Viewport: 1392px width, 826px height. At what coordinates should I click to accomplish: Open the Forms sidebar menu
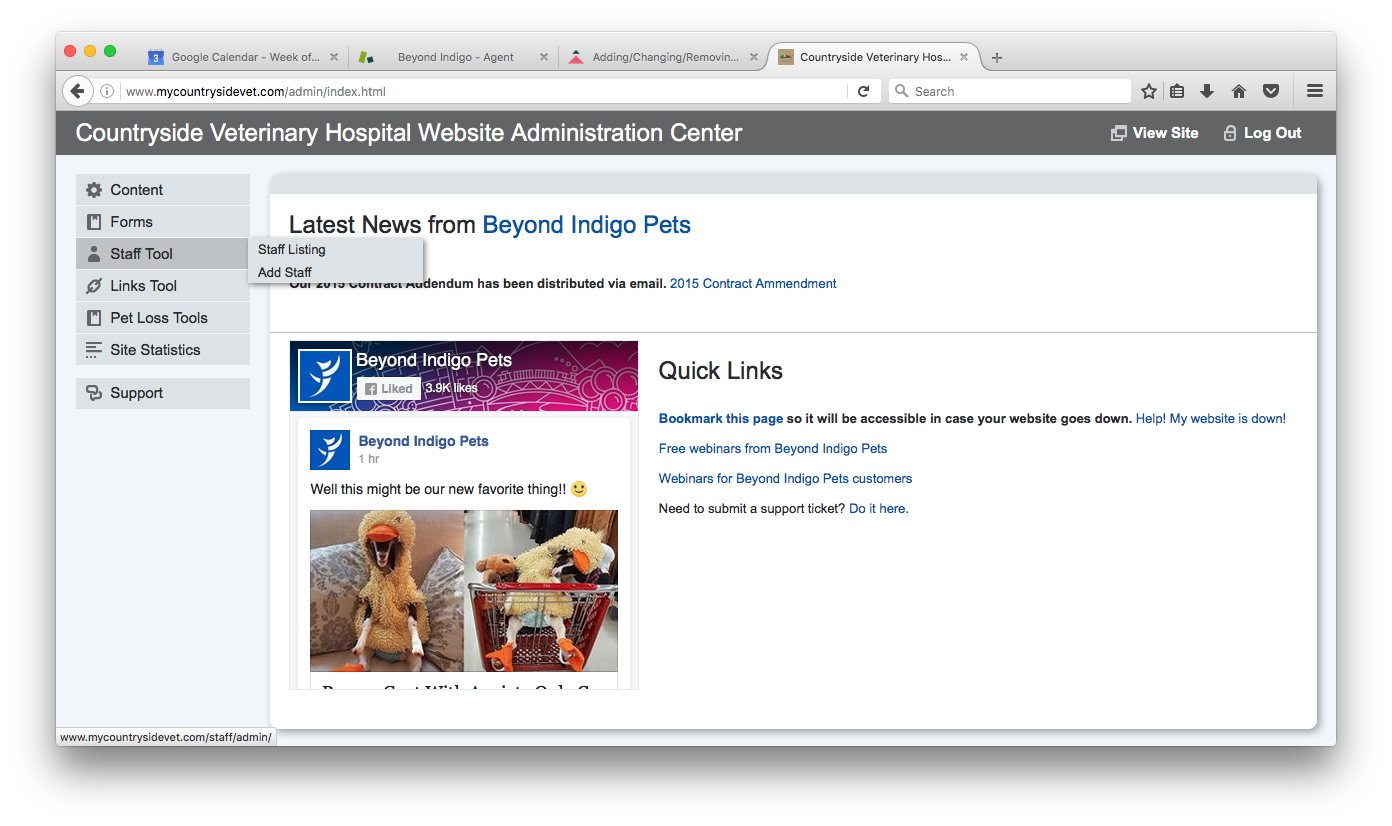[x=163, y=222]
